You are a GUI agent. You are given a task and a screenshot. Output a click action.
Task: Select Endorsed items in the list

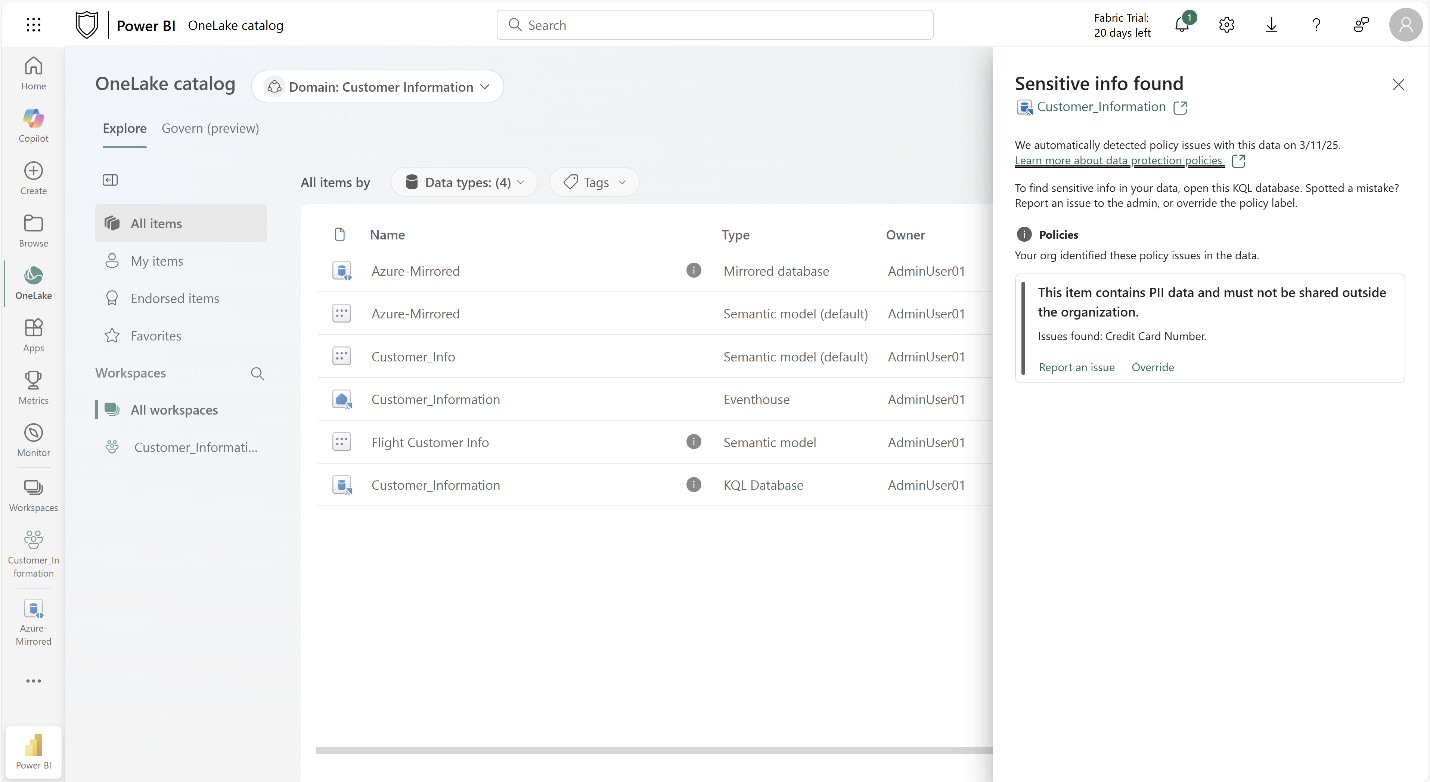(x=175, y=298)
